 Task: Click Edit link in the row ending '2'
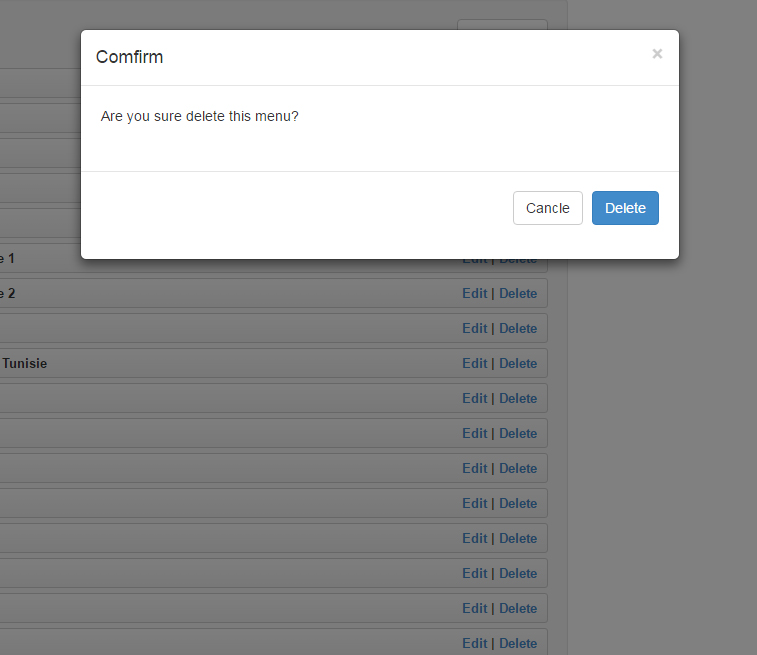(x=475, y=293)
